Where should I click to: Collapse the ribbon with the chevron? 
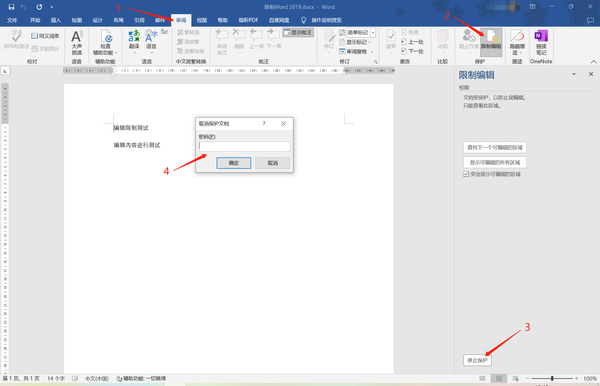(x=593, y=62)
